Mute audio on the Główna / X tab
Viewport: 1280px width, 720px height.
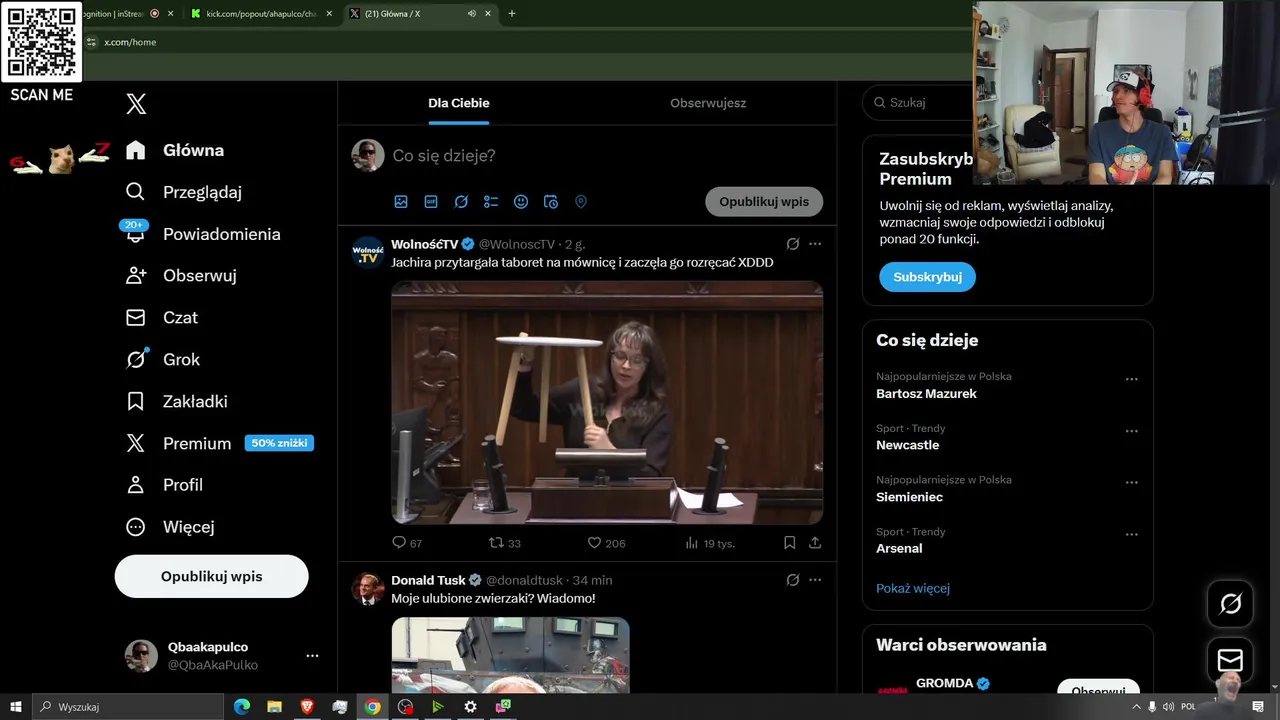tap(471, 14)
